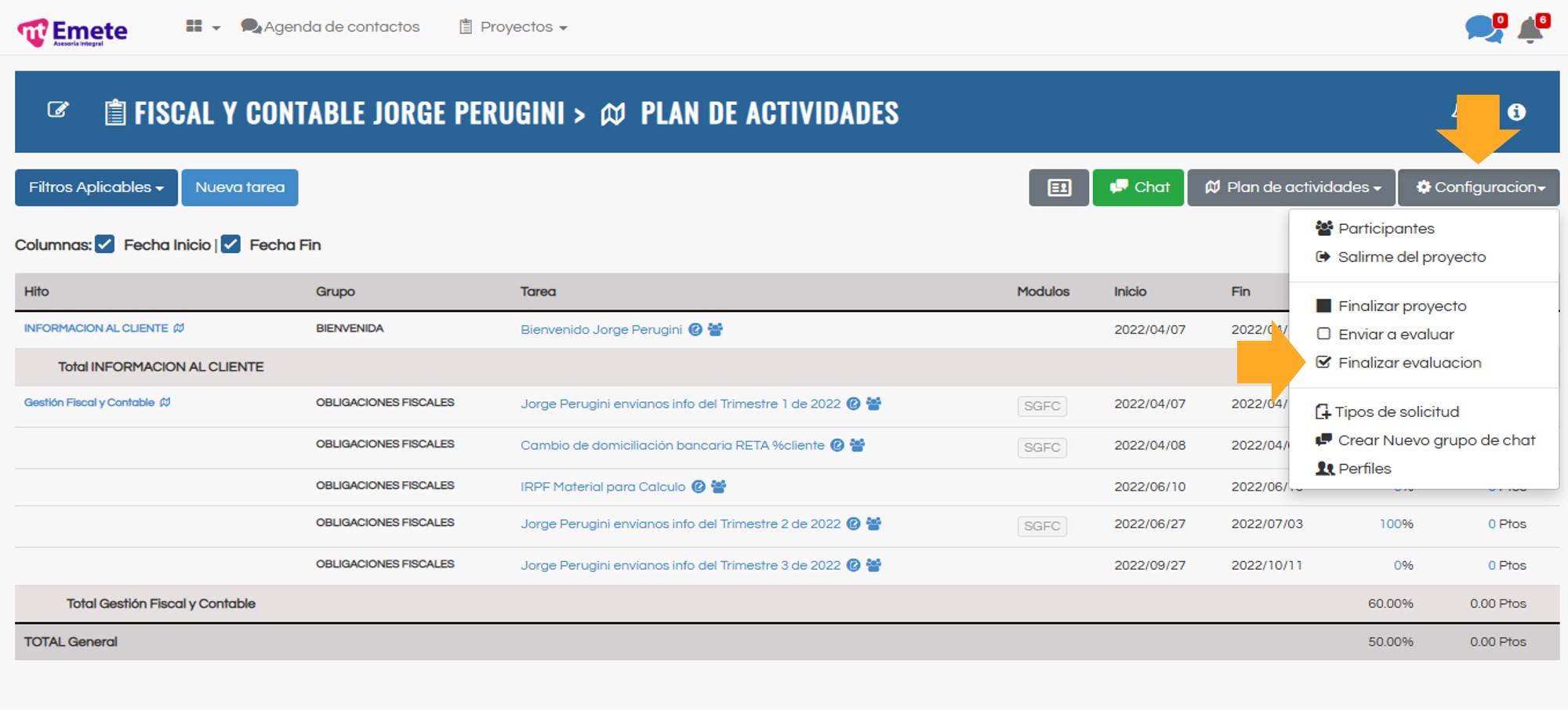Image resolution: width=1568 pixels, height=710 pixels.
Task: Click participants icon beside Bienvenido Jorge Perugini
Action: click(x=715, y=330)
